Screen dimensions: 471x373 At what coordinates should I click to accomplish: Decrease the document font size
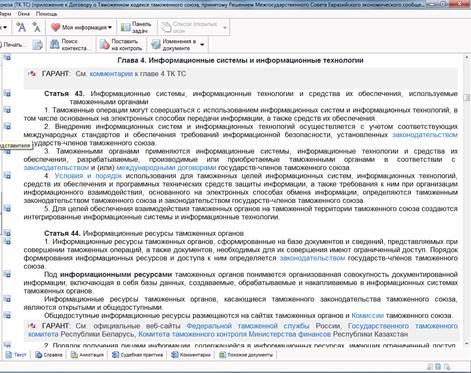[36, 27]
